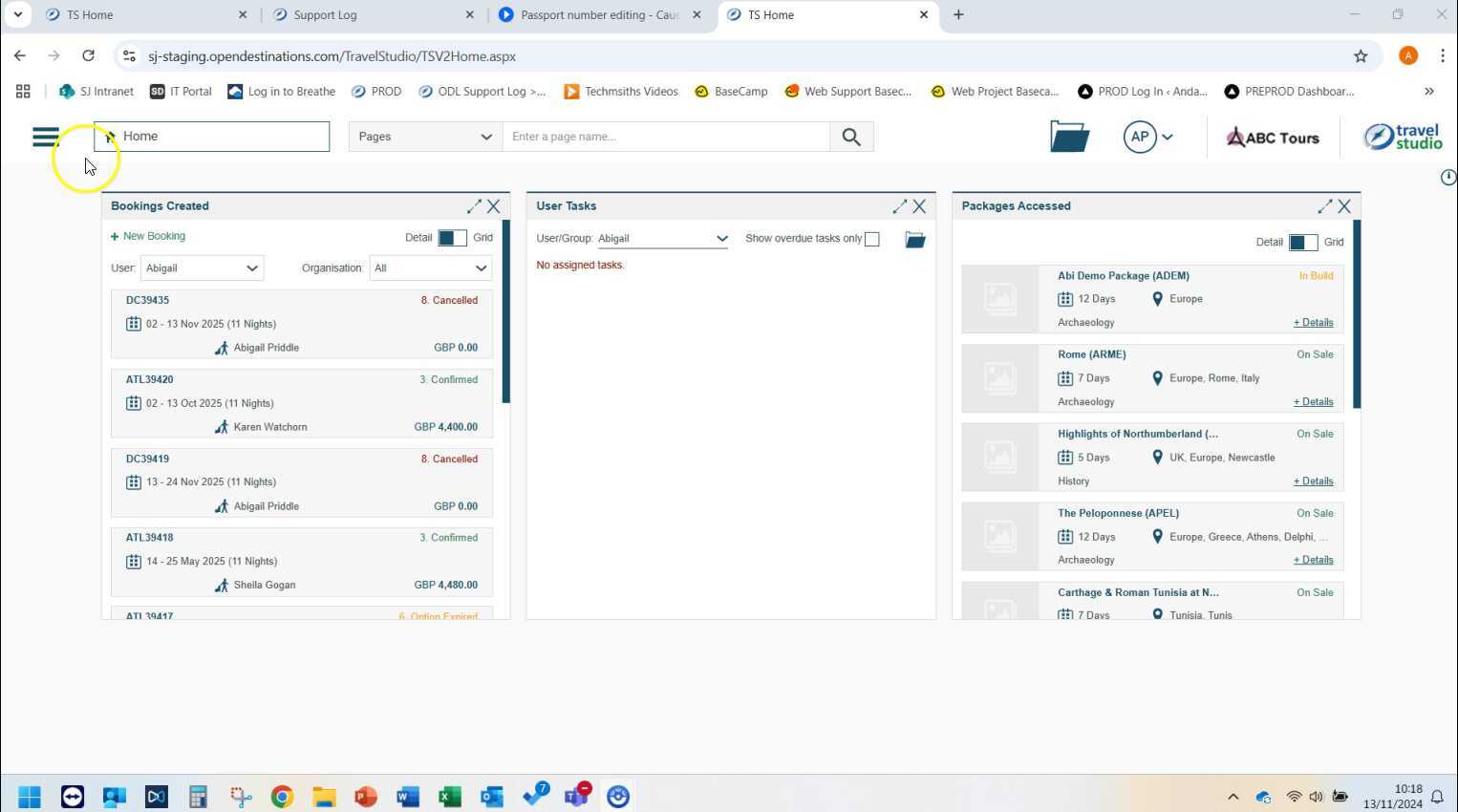Image resolution: width=1458 pixels, height=812 pixels.
Task: Reload the current page
Action: tap(88, 56)
